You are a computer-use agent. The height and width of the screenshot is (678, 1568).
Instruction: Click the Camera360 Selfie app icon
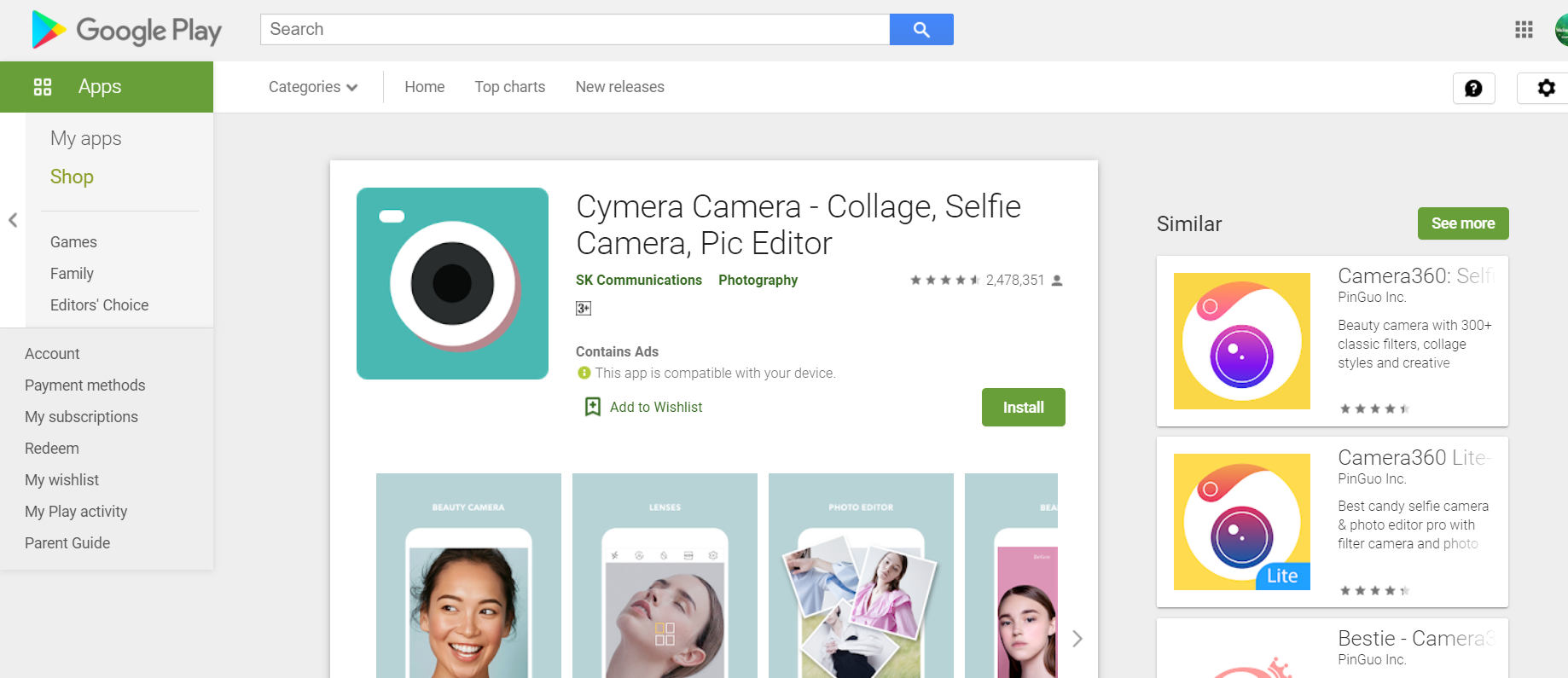1242,341
